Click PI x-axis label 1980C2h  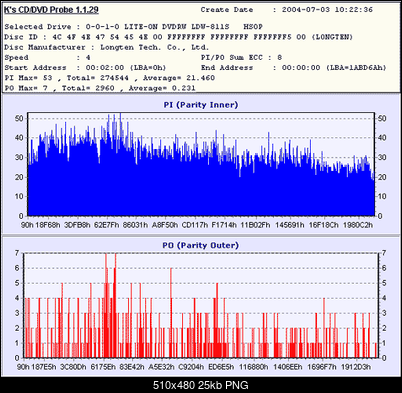click(358, 225)
